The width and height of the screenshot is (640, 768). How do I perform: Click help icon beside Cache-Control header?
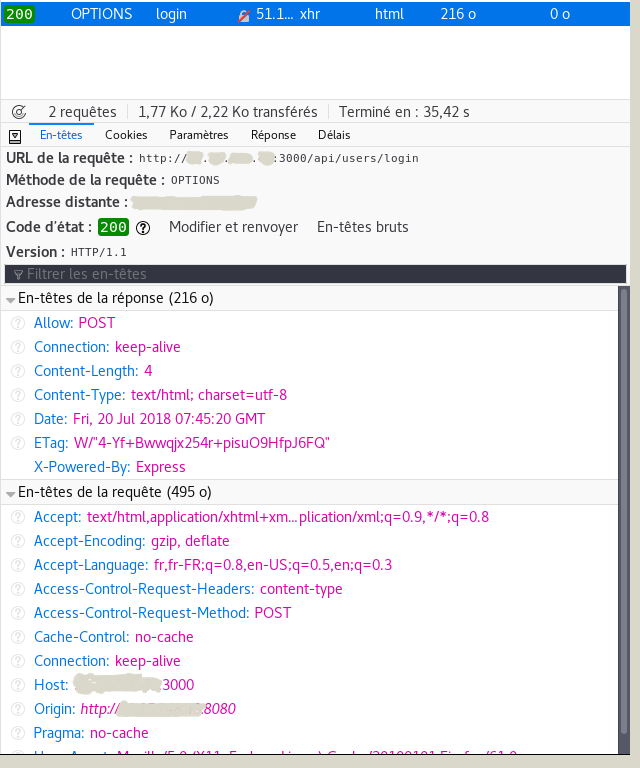tap(18, 637)
